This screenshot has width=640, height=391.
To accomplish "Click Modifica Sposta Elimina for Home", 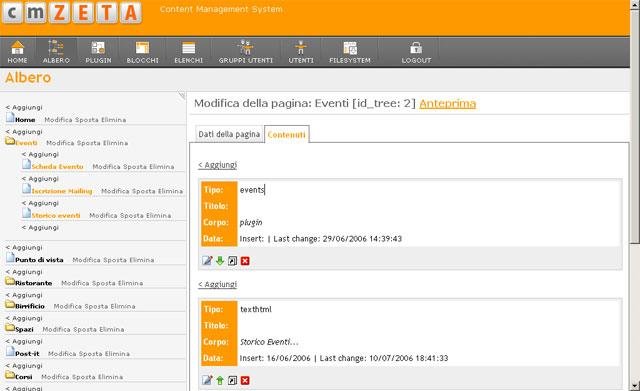I will pos(85,120).
